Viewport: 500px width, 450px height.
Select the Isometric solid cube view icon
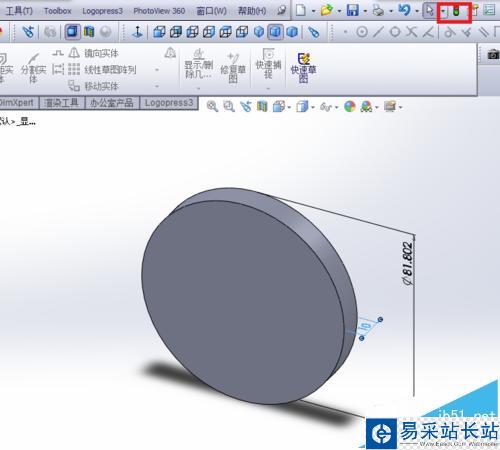259,32
